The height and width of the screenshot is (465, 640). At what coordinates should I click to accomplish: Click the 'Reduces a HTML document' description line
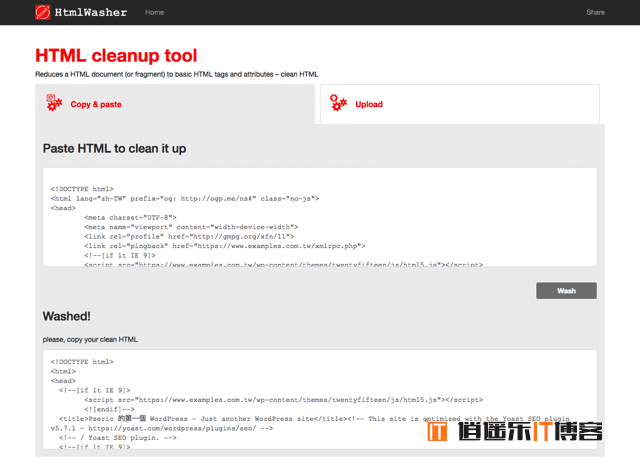coord(177,74)
